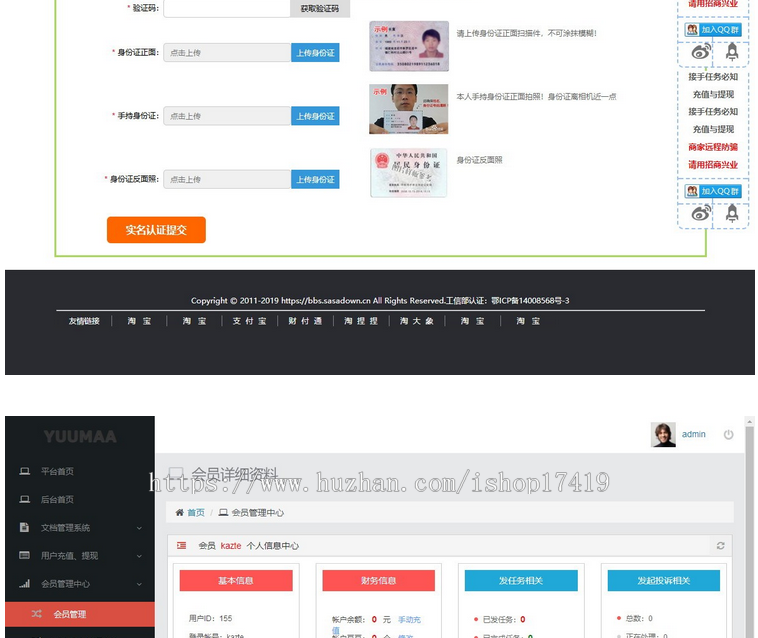Click the admin username link
Image resolution: width=758 pixels, height=638 pixels.
coord(693,434)
